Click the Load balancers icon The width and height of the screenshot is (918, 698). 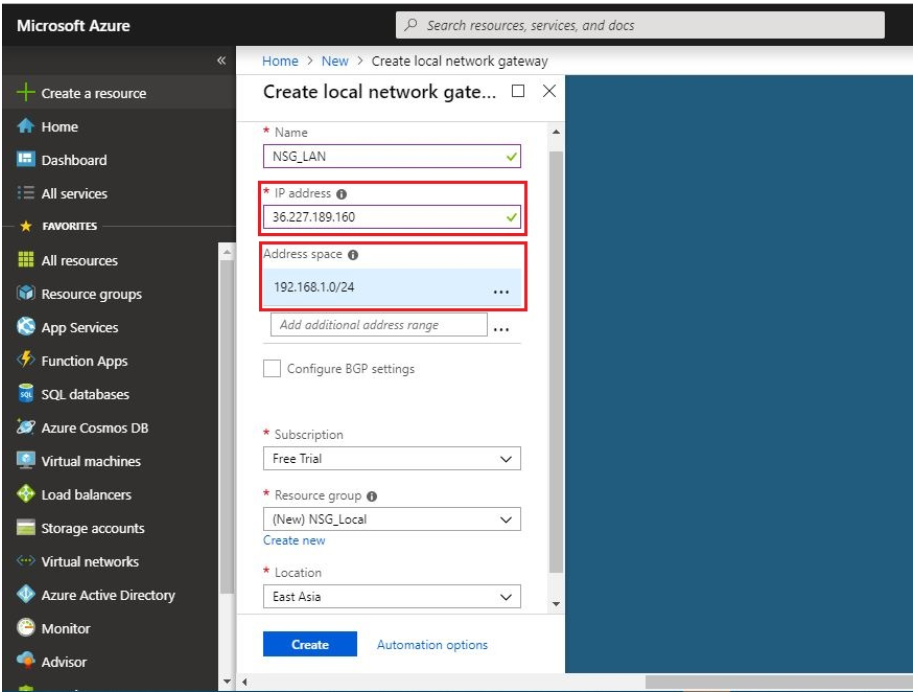26,495
